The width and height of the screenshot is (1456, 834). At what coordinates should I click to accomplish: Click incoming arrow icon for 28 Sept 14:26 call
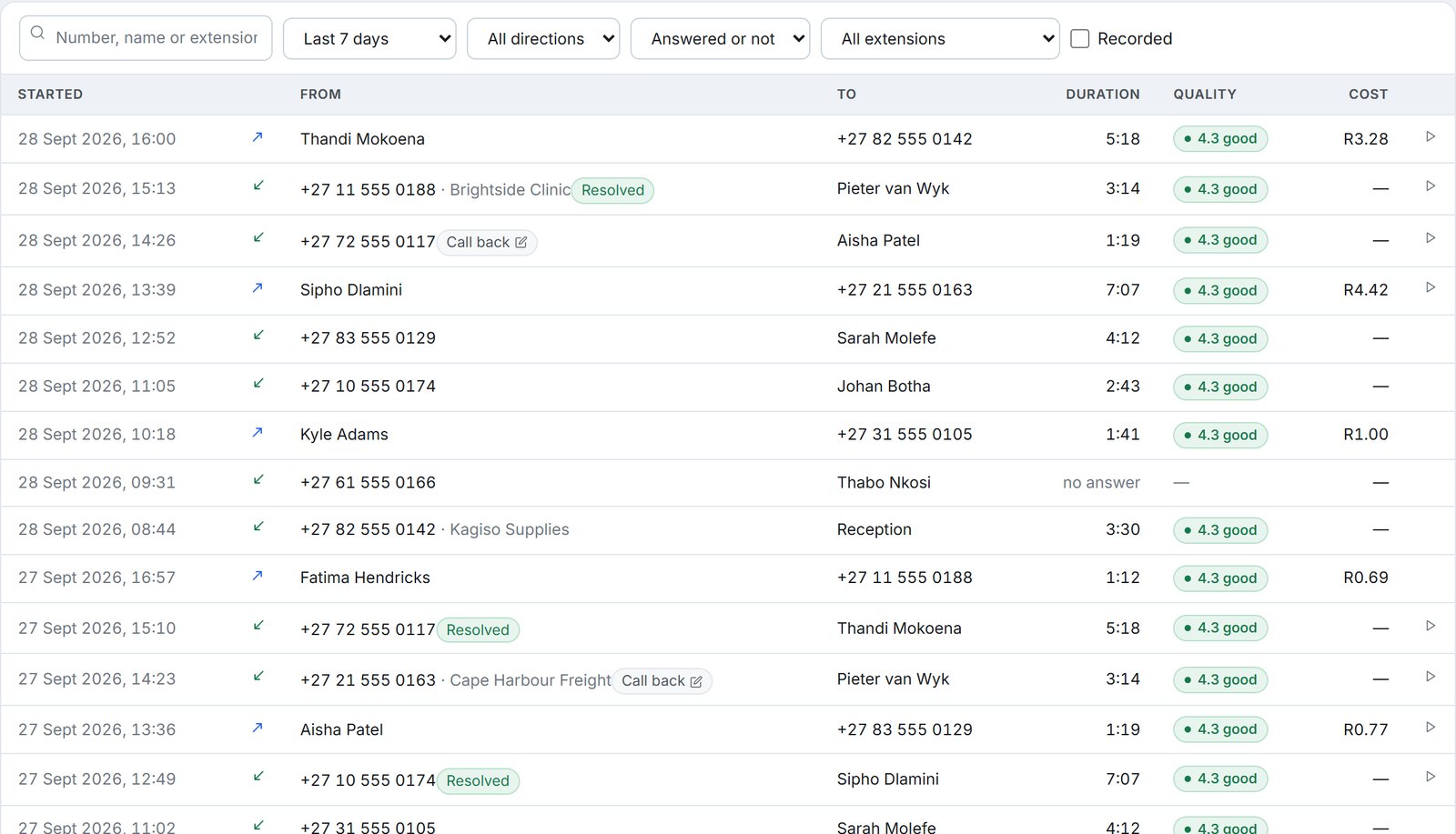[x=258, y=238]
